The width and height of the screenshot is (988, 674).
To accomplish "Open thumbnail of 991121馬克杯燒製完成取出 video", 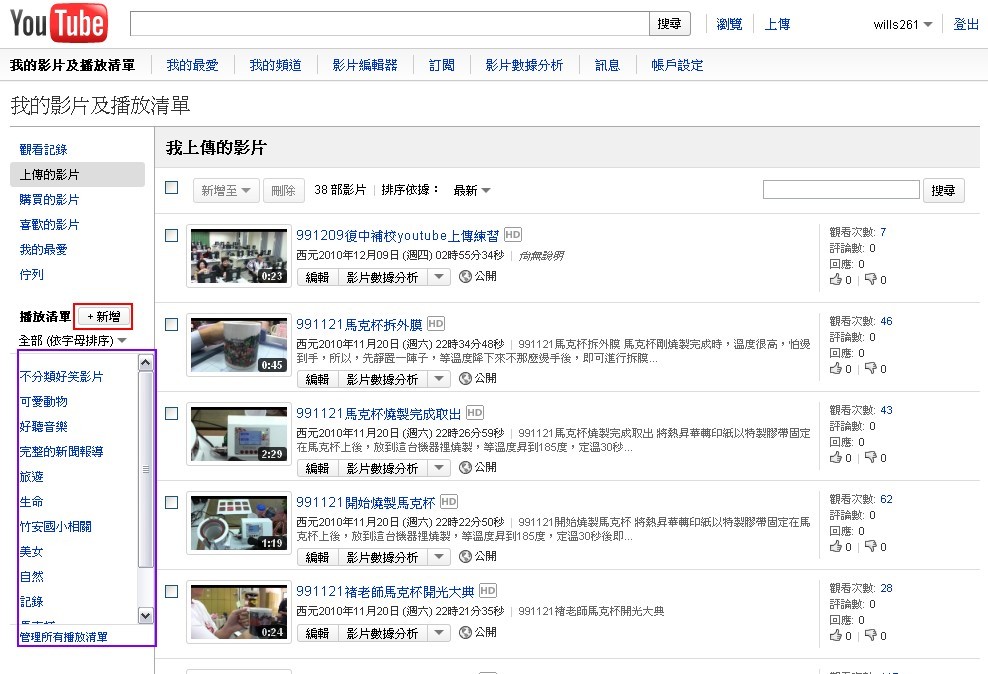I will pos(239,435).
